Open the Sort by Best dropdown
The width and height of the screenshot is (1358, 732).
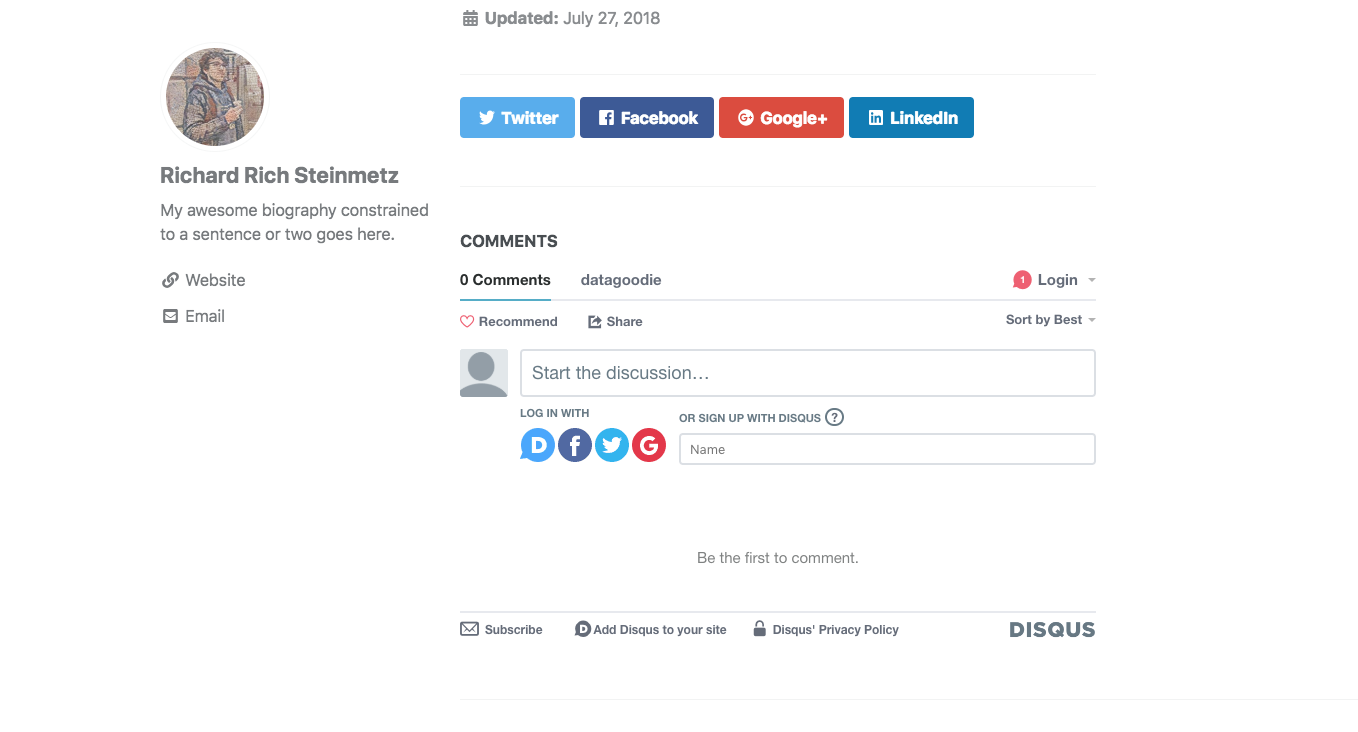1051,320
